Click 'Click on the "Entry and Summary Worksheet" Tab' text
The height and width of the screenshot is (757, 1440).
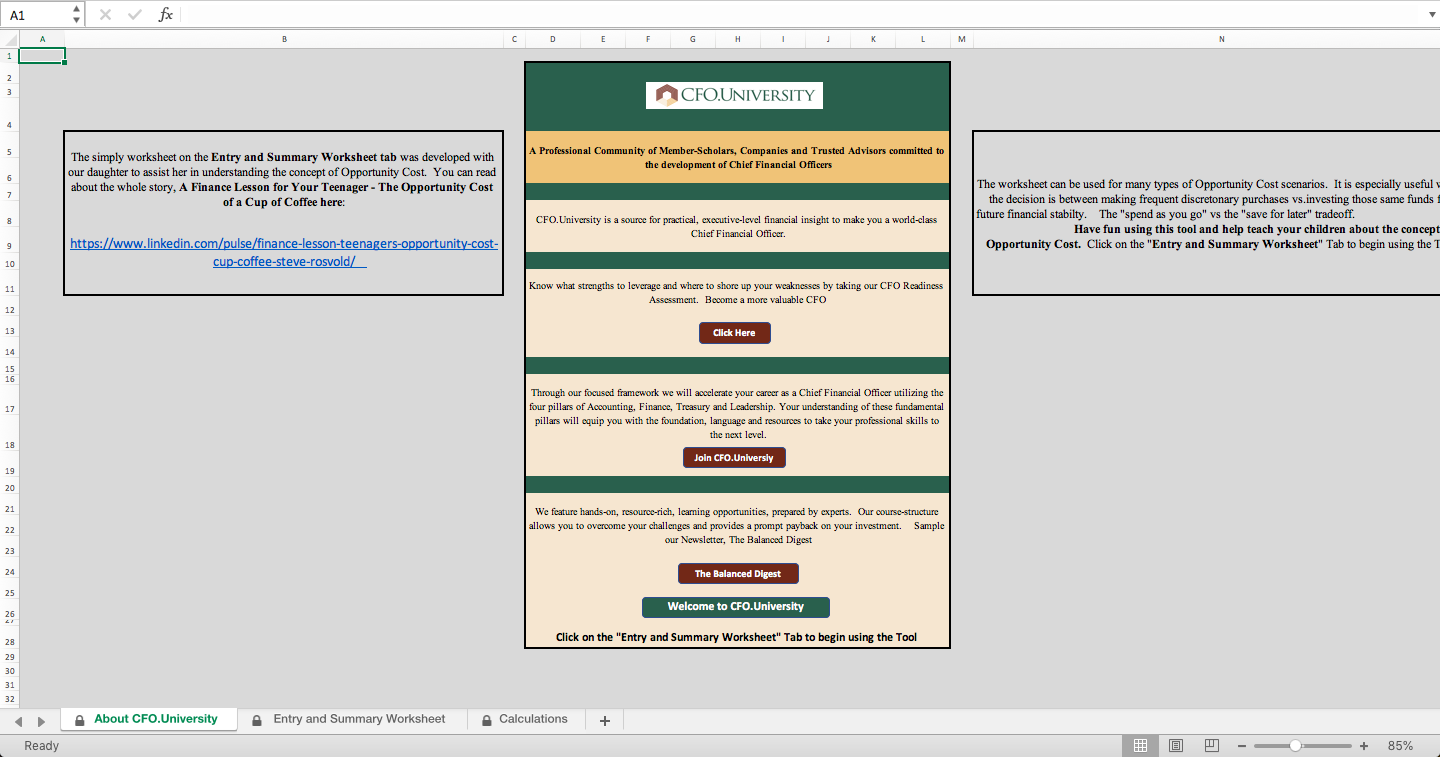[736, 637]
